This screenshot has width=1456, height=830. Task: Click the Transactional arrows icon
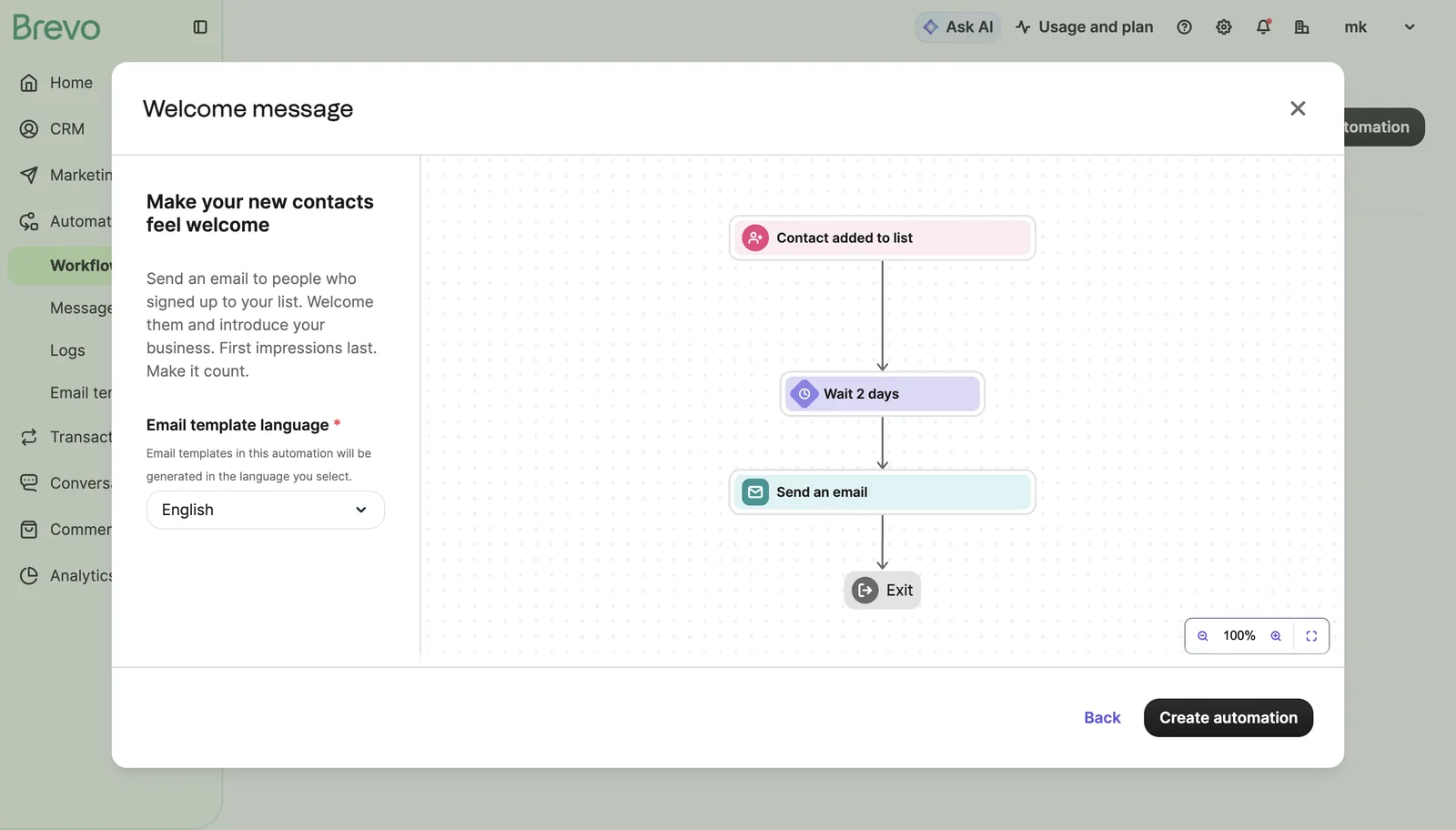tap(29, 437)
